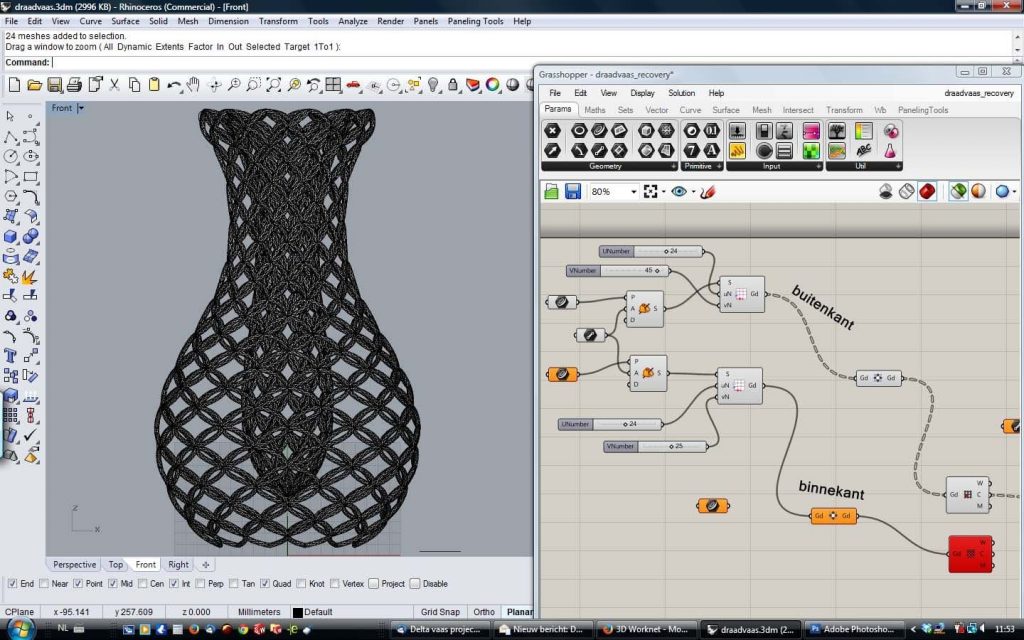
Task: Open the 80% zoom dropdown in Grasshopper
Action: click(636, 190)
